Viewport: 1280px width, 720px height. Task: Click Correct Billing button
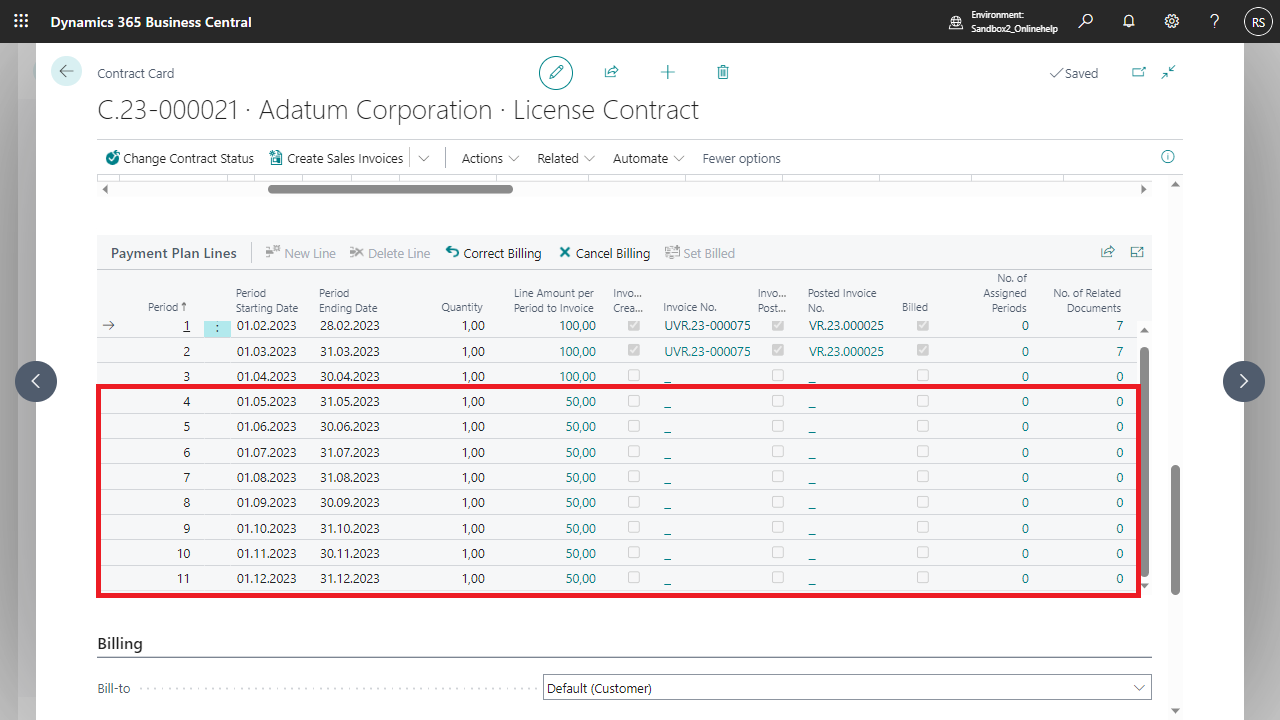coord(493,253)
